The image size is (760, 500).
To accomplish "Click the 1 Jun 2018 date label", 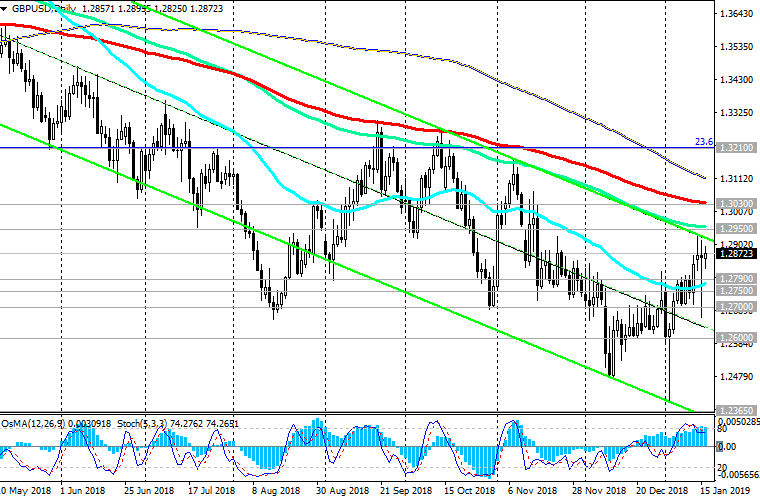I will pos(82,492).
